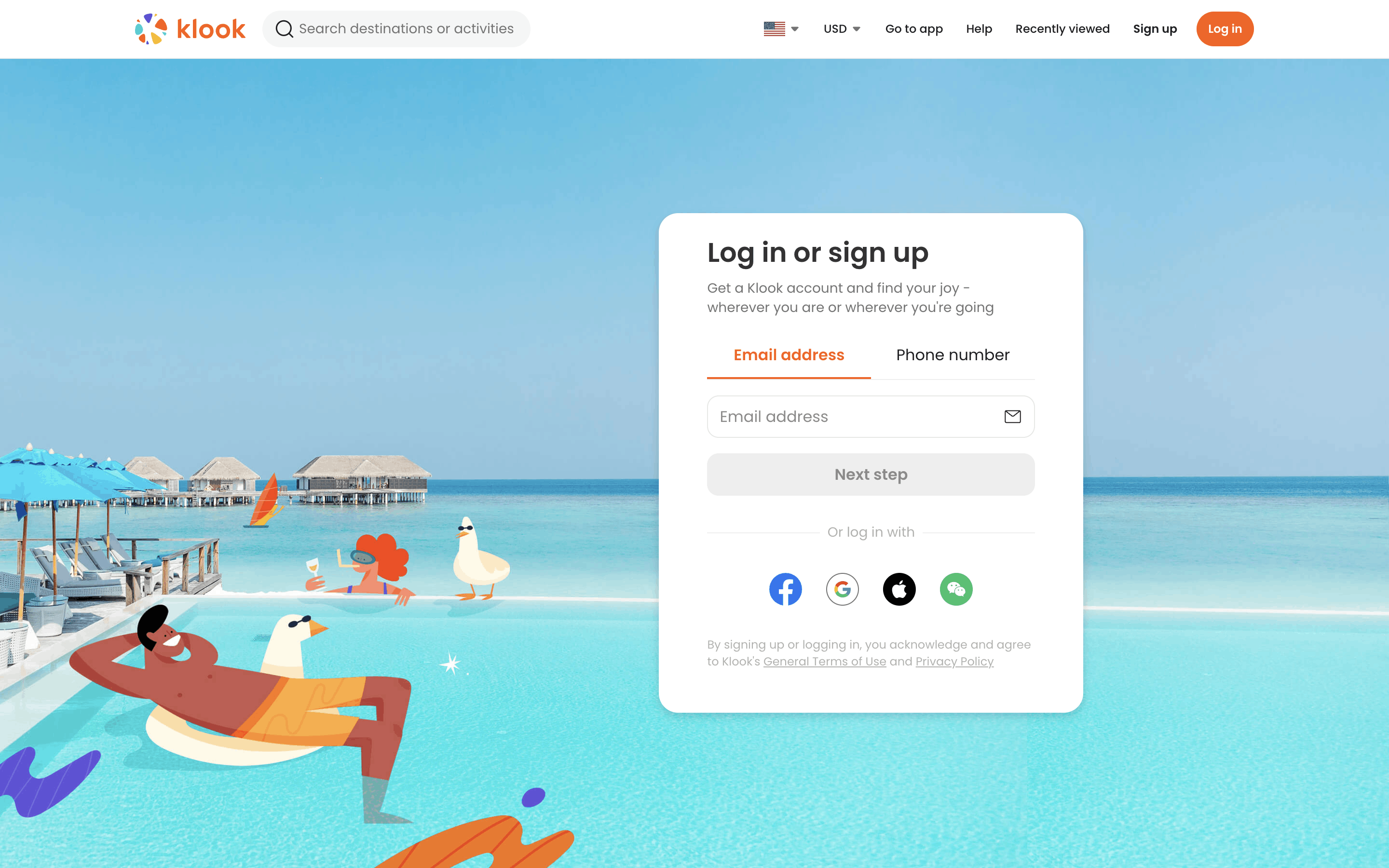Focus the search destinations field

[x=396, y=29]
